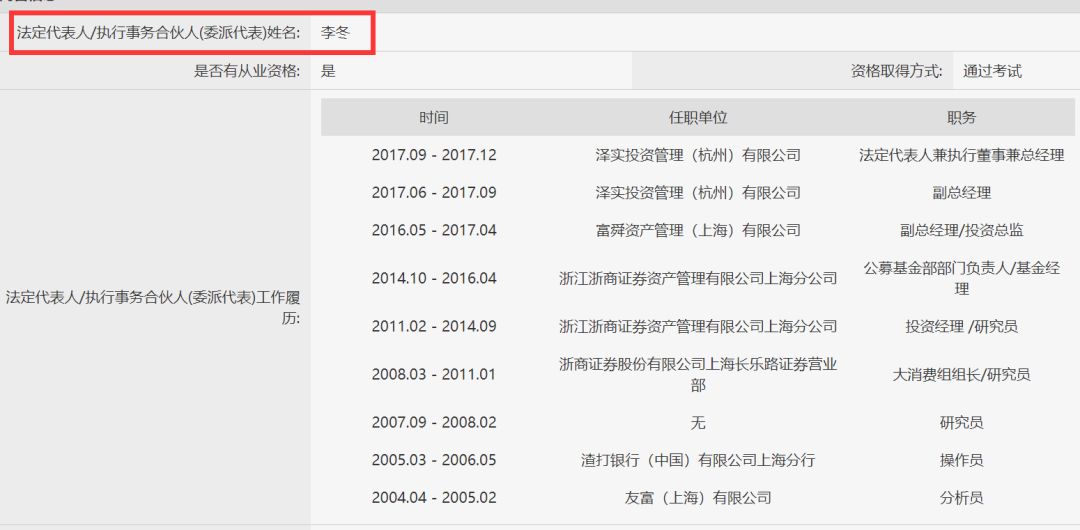The image size is (1080, 530).
Task: Click the 工作履历 row label
Action: pyautogui.click(x=153, y=308)
